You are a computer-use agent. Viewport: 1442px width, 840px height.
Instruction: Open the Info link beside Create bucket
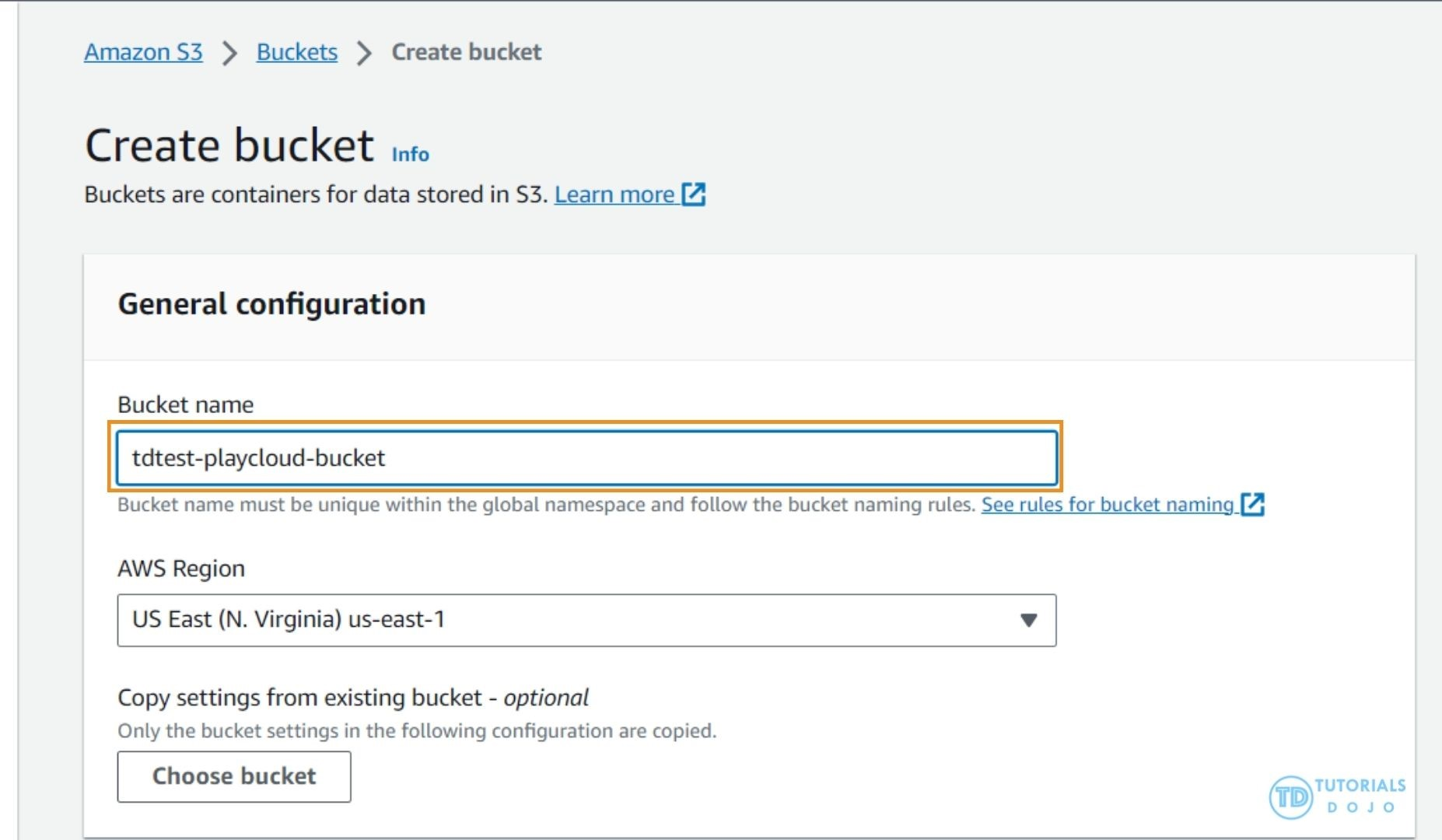pyautogui.click(x=410, y=154)
